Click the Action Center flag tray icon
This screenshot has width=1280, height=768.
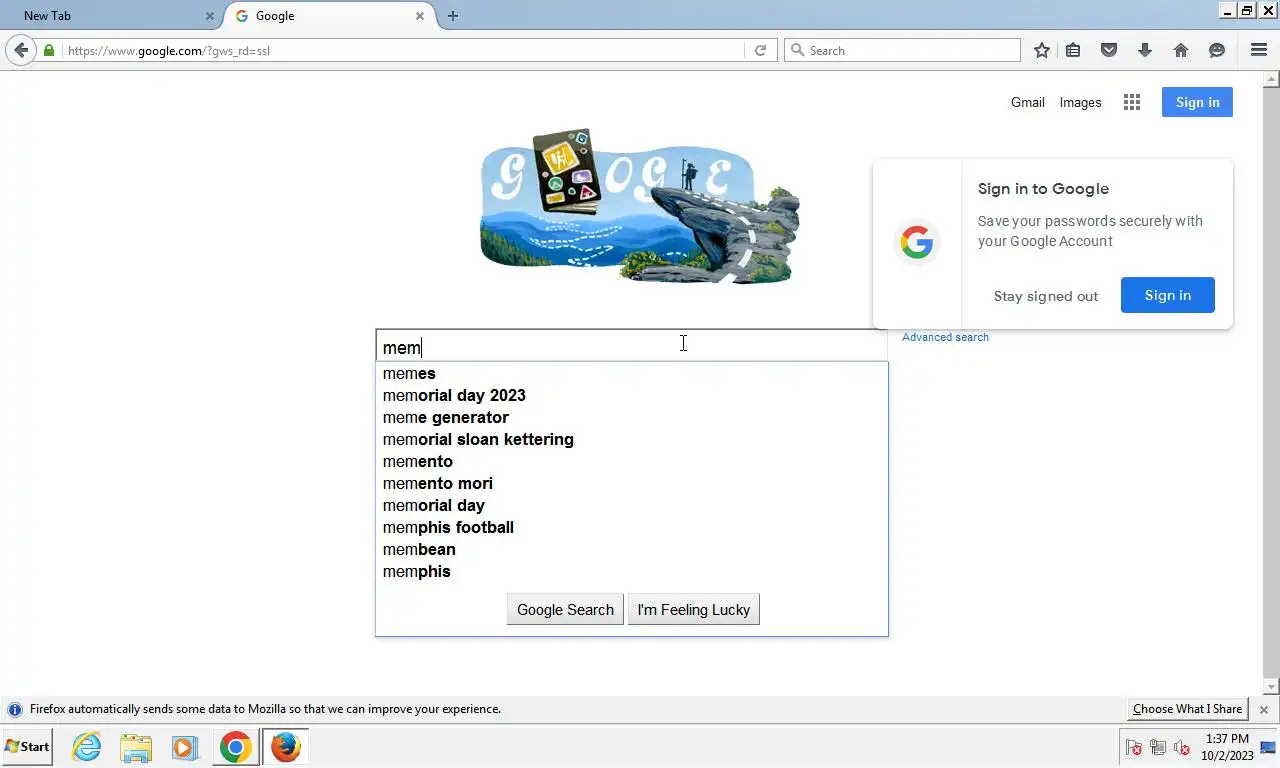click(1134, 747)
